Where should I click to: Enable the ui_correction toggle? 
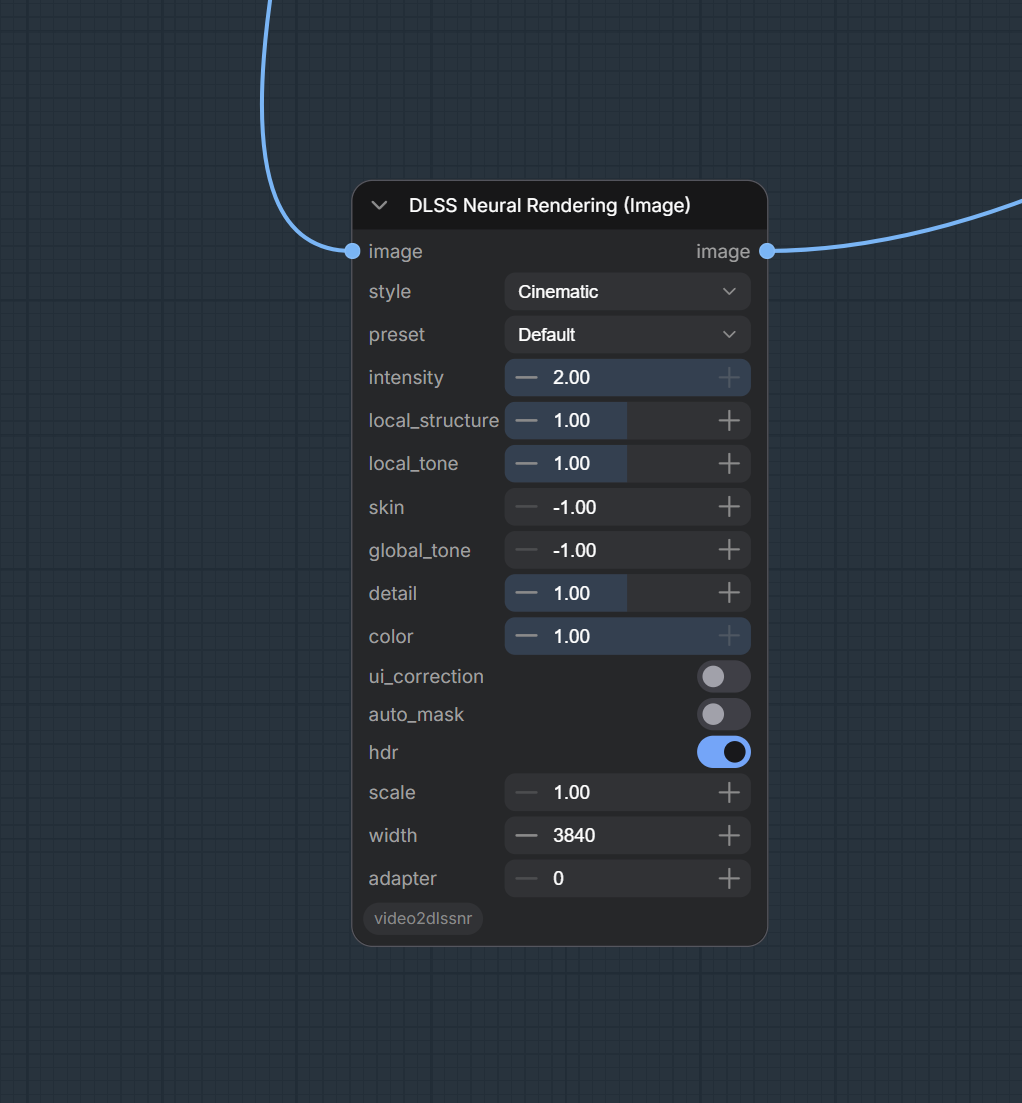tap(724, 677)
